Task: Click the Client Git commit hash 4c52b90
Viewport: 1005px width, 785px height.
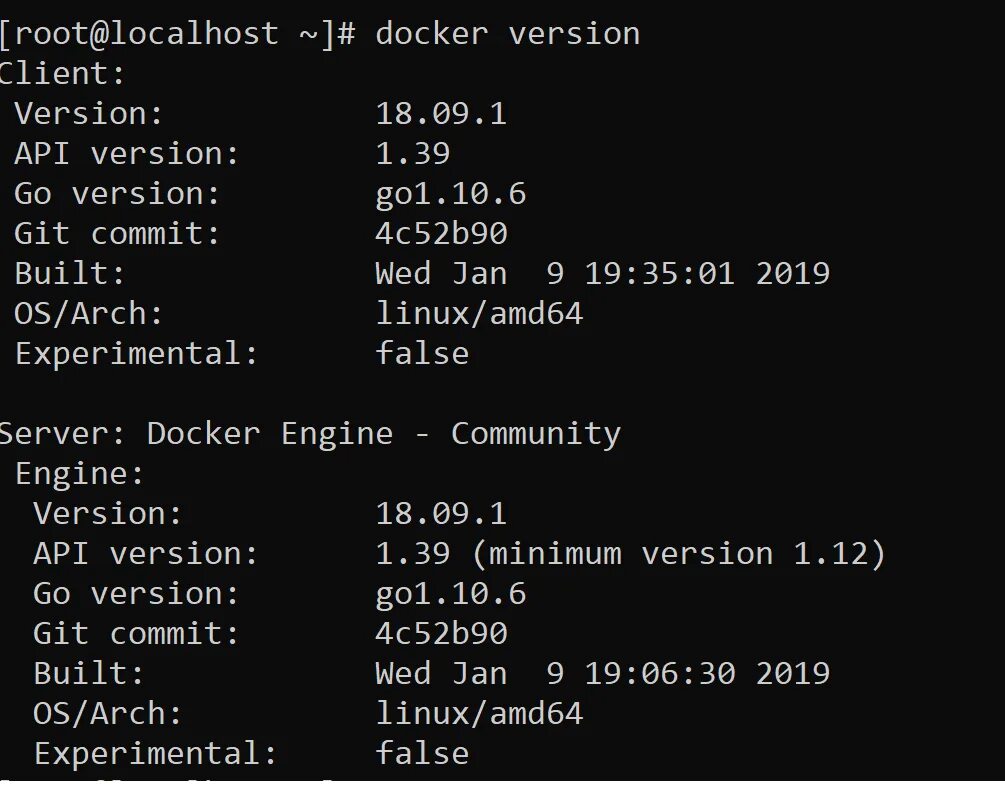Action: (x=441, y=233)
